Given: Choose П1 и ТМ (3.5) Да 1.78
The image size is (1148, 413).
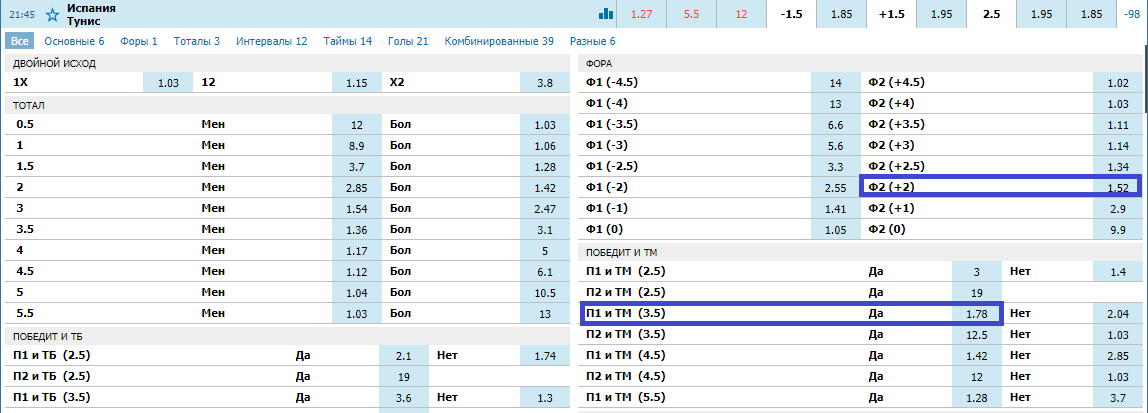Looking at the screenshot, I should click(x=977, y=314).
